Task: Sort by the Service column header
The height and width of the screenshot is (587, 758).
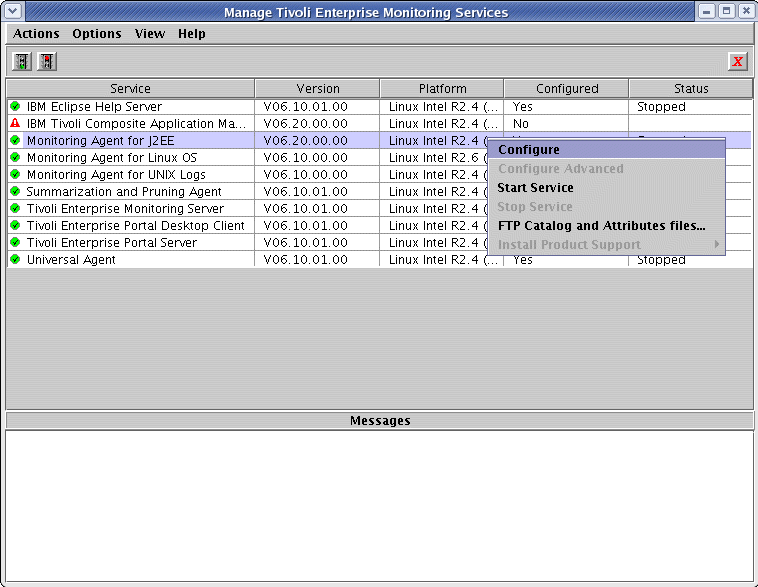Action: pos(130,89)
